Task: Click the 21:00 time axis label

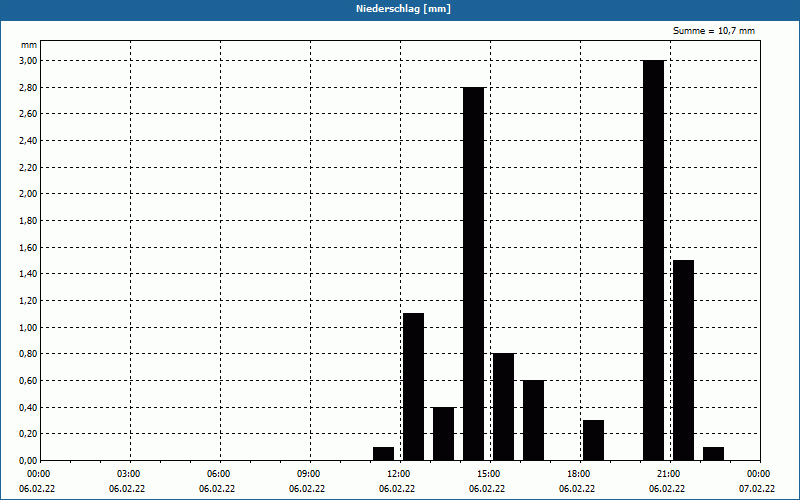Action: [670, 474]
